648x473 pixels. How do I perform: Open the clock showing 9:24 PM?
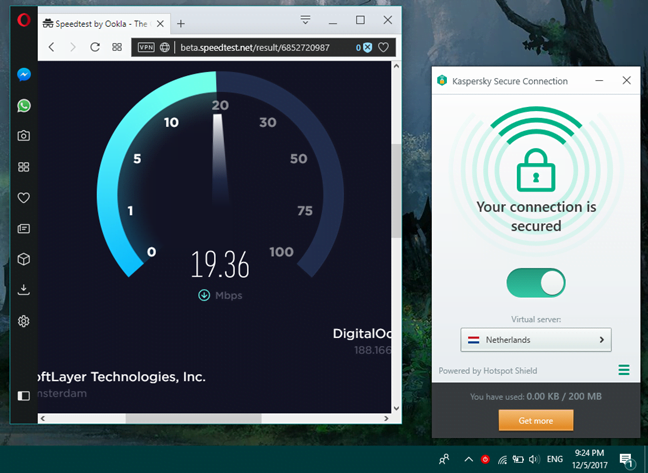(x=589, y=459)
